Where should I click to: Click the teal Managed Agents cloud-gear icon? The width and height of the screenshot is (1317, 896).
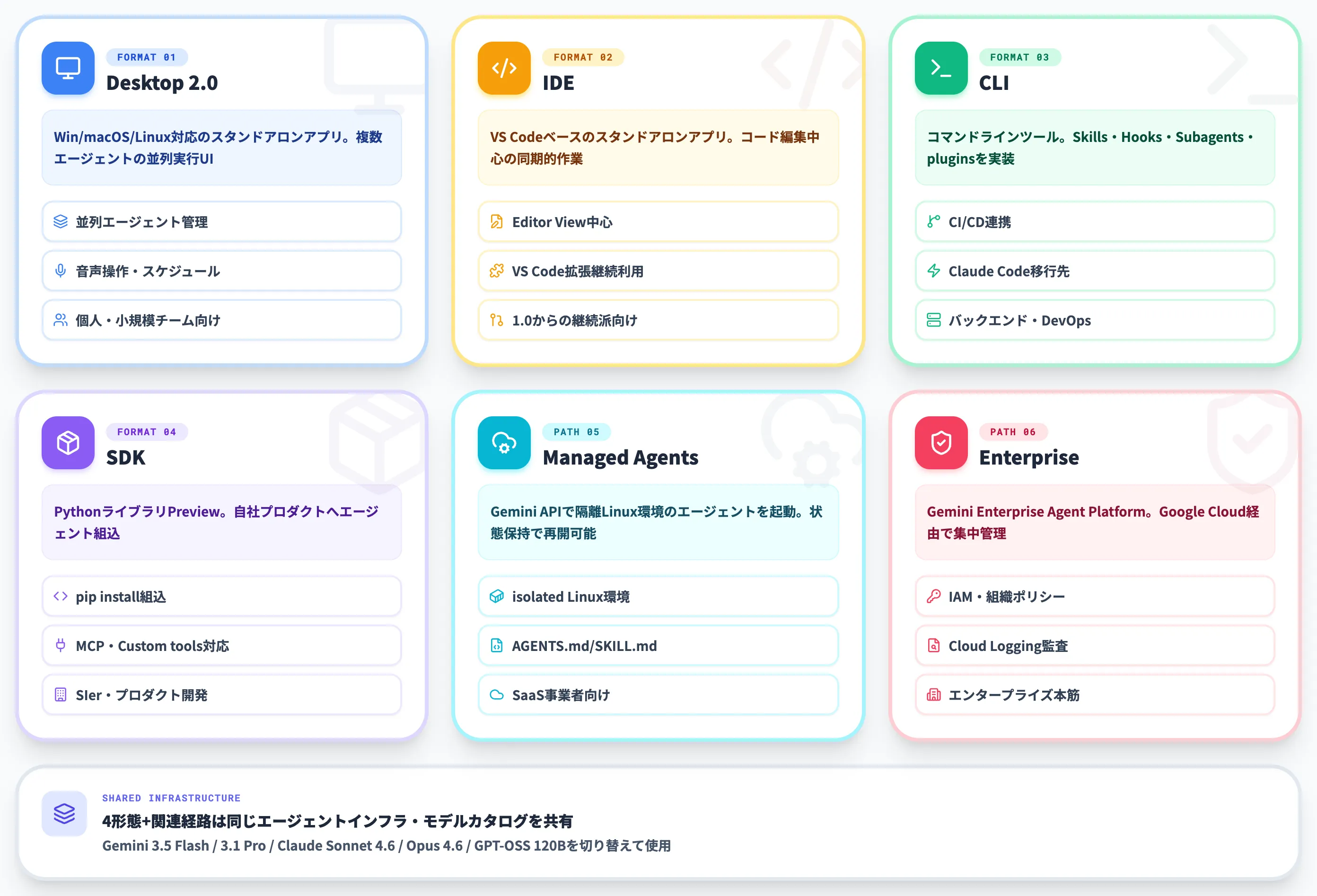point(504,443)
